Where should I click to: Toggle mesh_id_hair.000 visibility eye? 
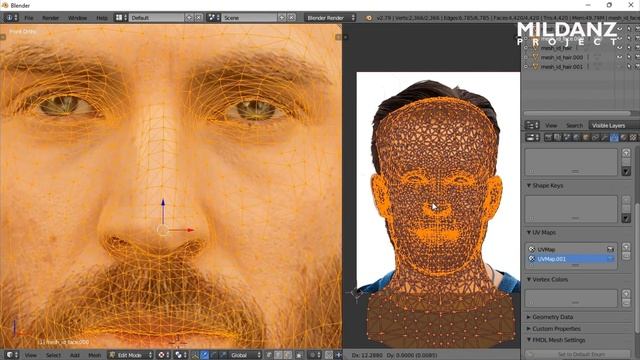click(620, 57)
